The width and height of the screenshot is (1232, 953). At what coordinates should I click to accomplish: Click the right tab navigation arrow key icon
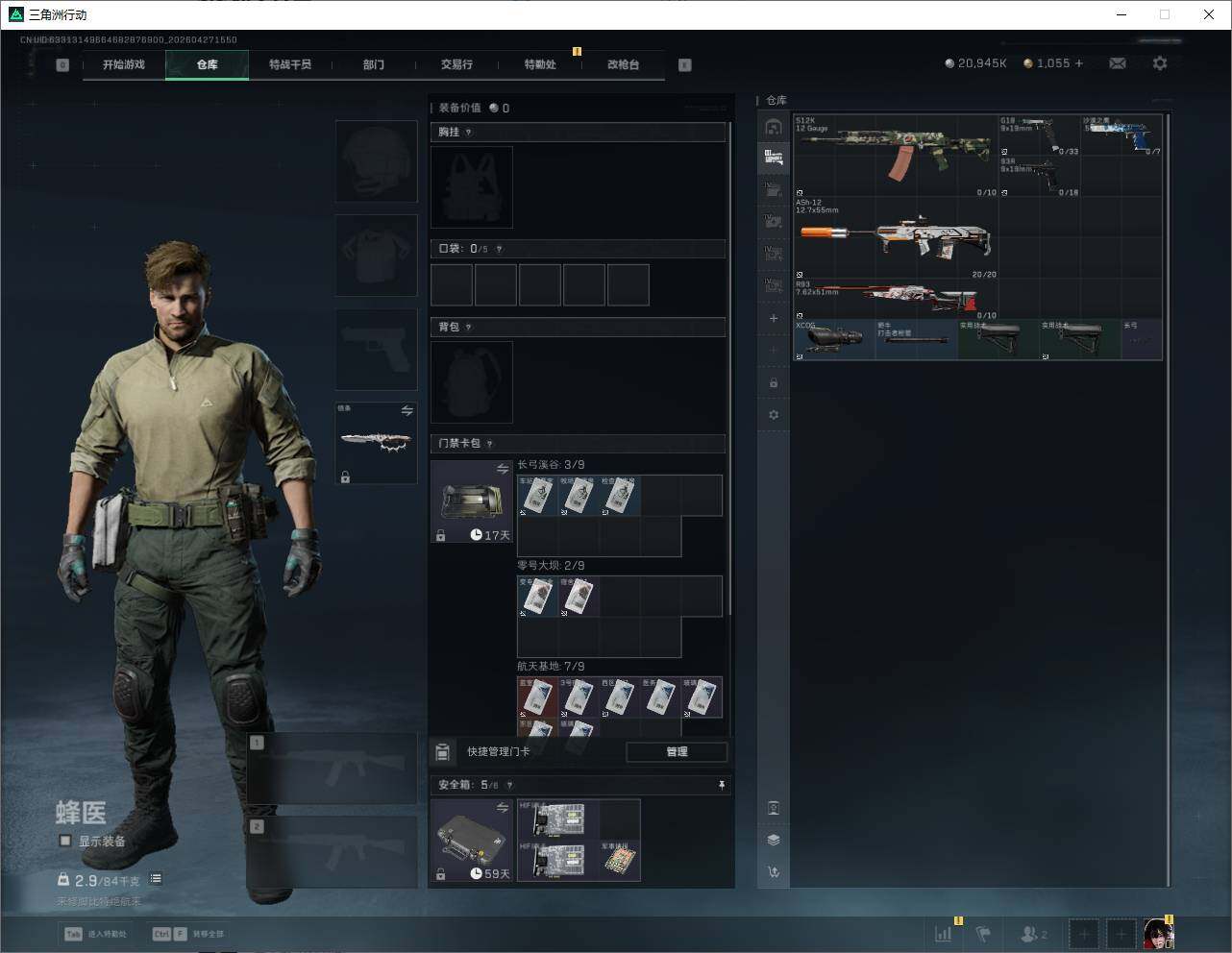[685, 65]
